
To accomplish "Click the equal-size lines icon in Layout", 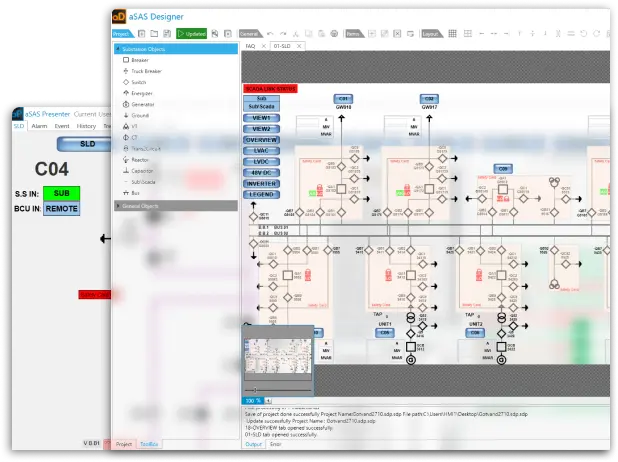I will (571, 34).
